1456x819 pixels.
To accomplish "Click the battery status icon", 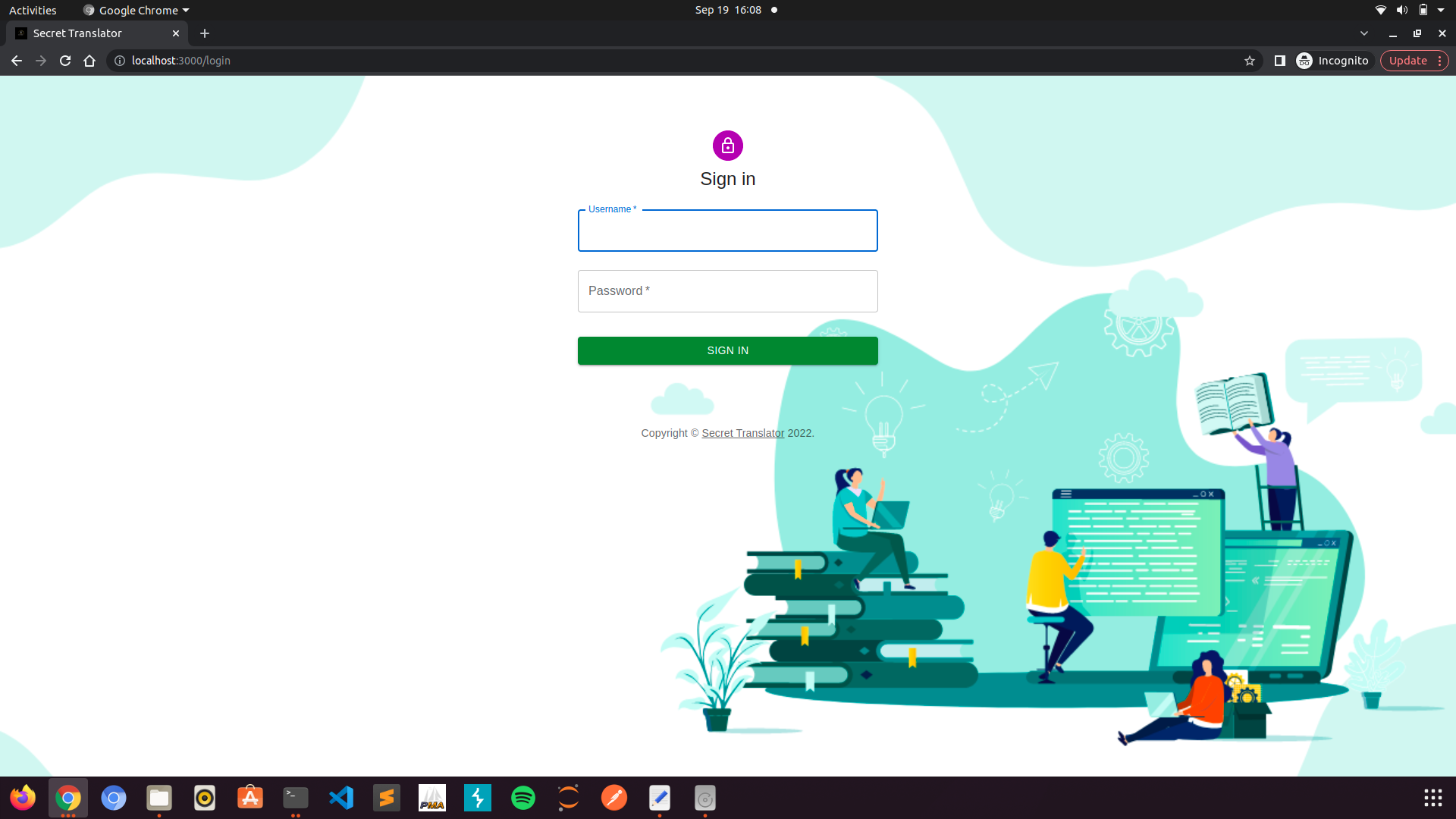I will [x=1423, y=10].
